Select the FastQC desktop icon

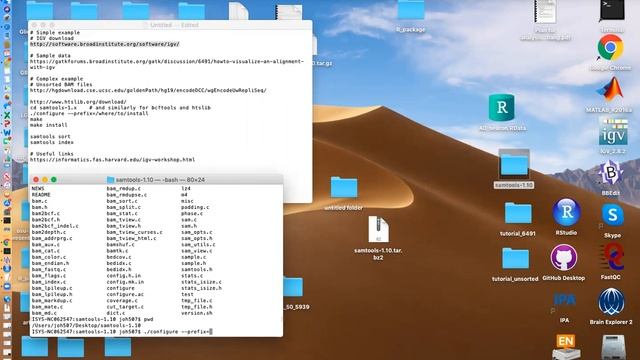click(x=611, y=257)
